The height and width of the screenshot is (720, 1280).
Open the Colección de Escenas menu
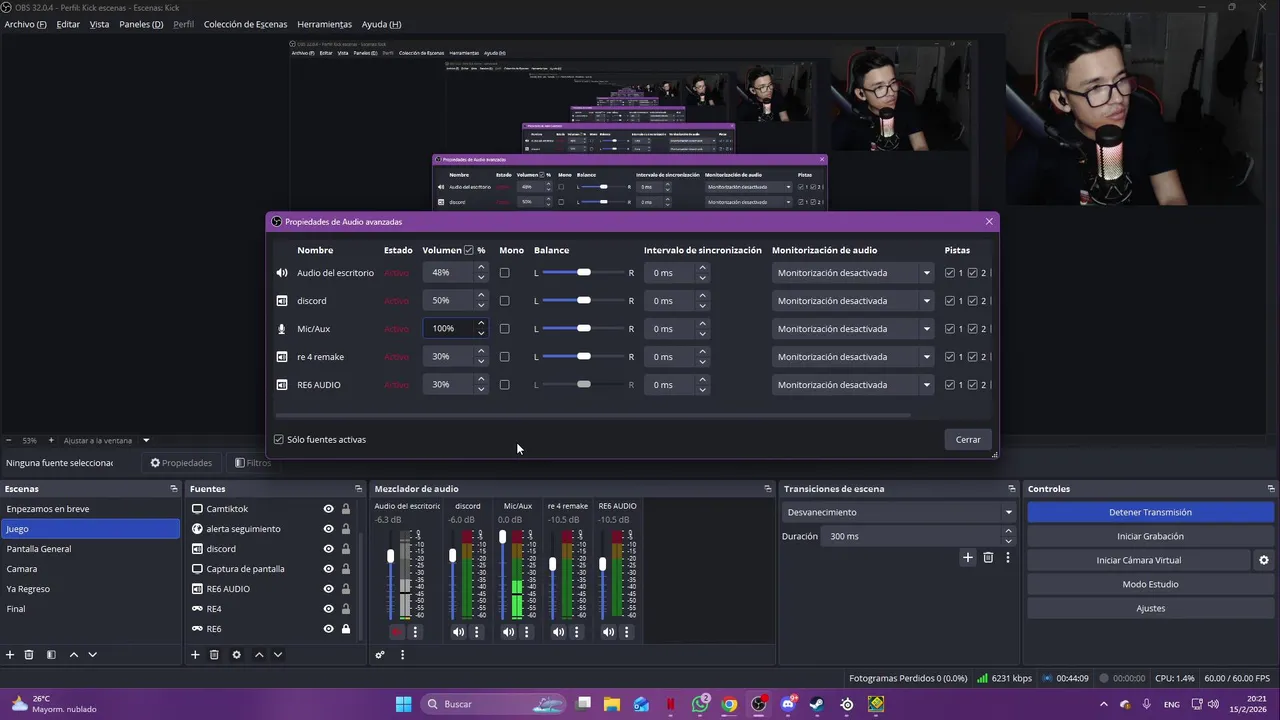click(x=245, y=24)
